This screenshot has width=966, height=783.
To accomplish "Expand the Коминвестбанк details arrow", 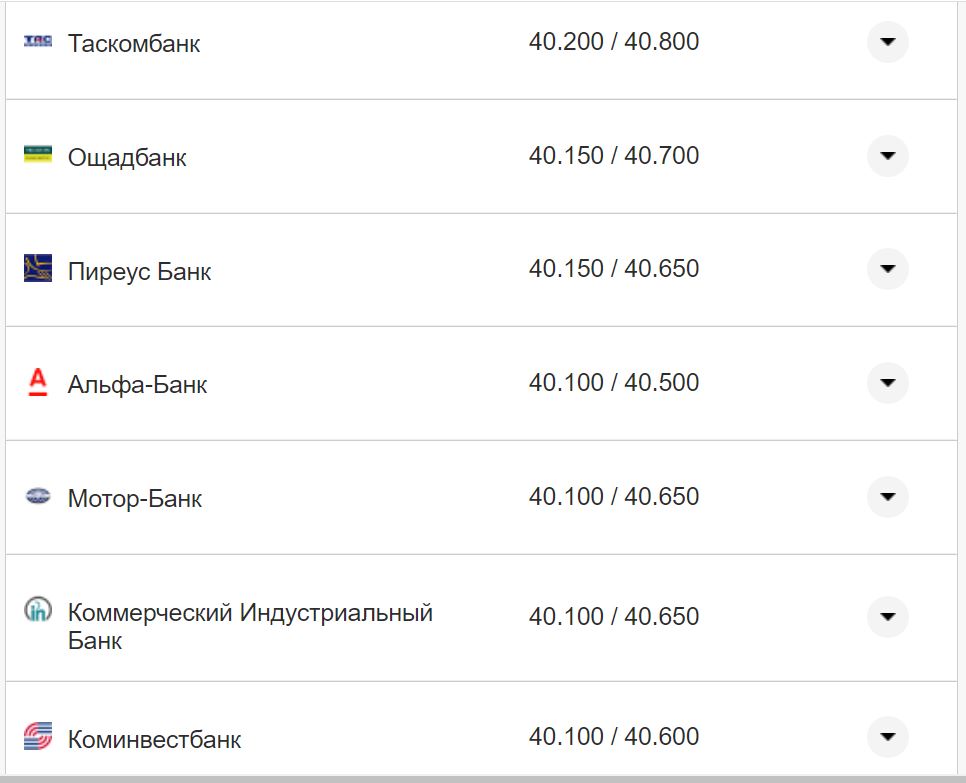I will coord(887,737).
